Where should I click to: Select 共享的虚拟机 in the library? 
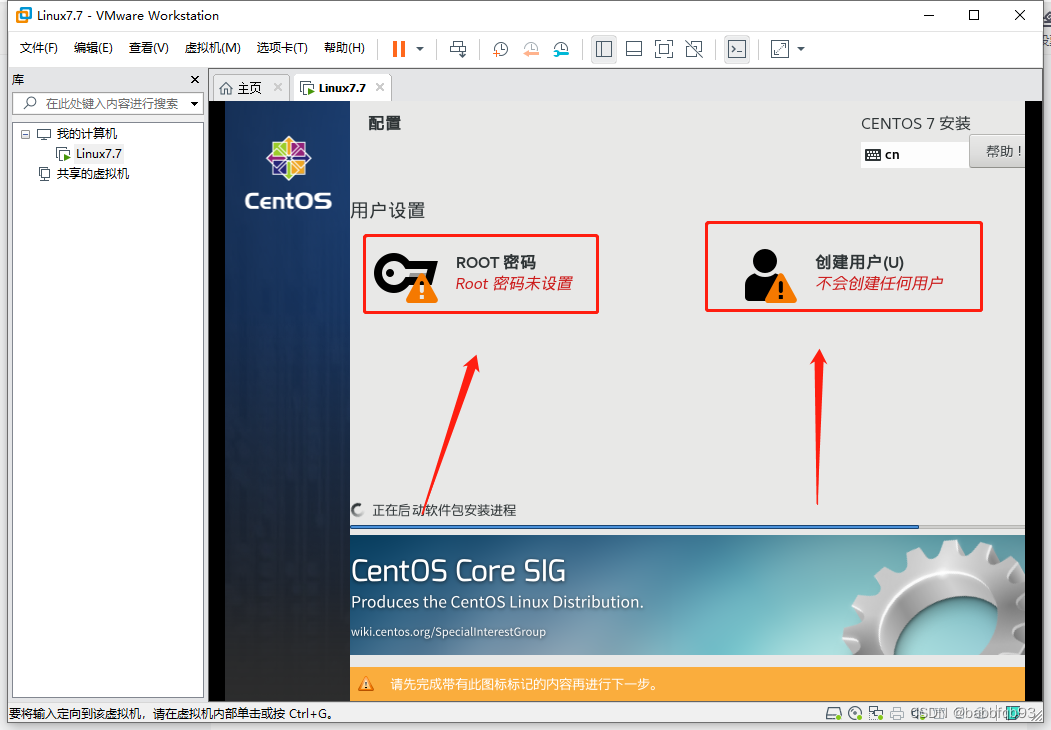point(92,174)
